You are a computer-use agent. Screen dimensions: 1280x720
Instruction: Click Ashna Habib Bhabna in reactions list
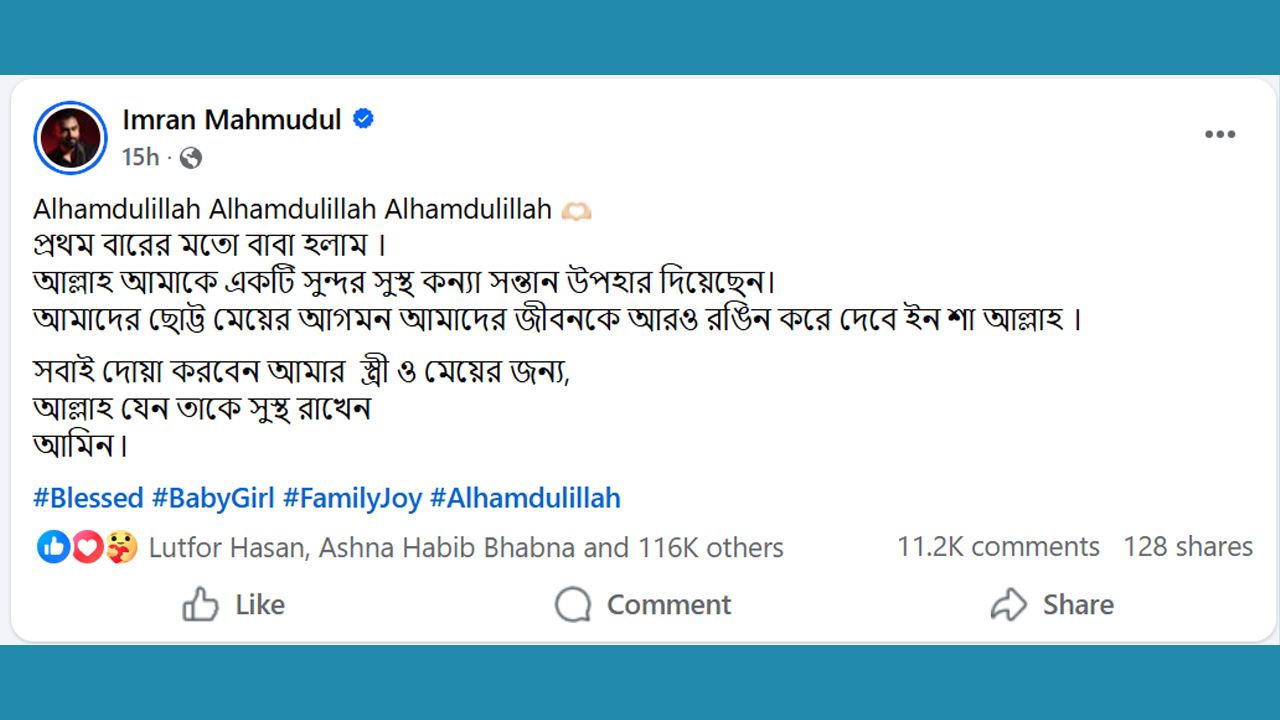tap(447, 548)
